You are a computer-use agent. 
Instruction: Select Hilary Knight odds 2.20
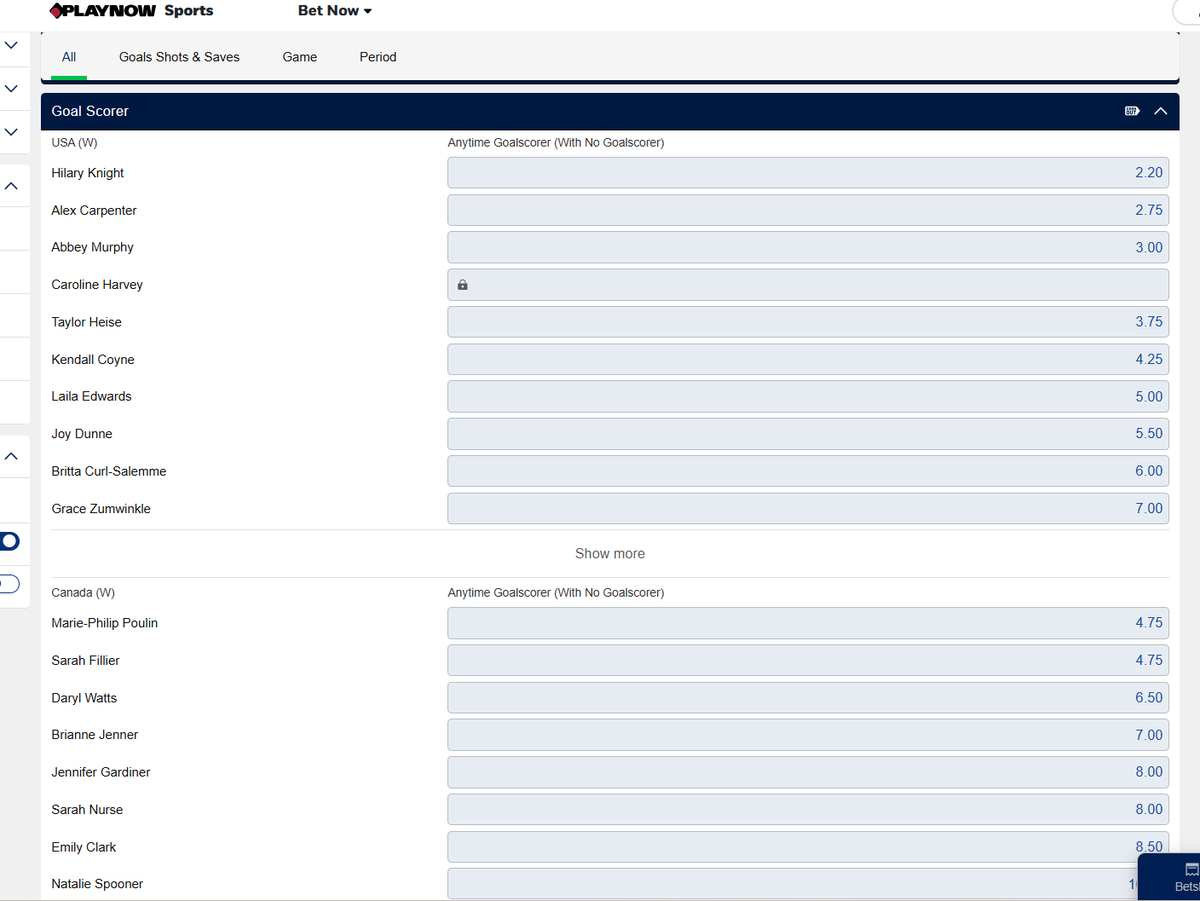tap(808, 173)
